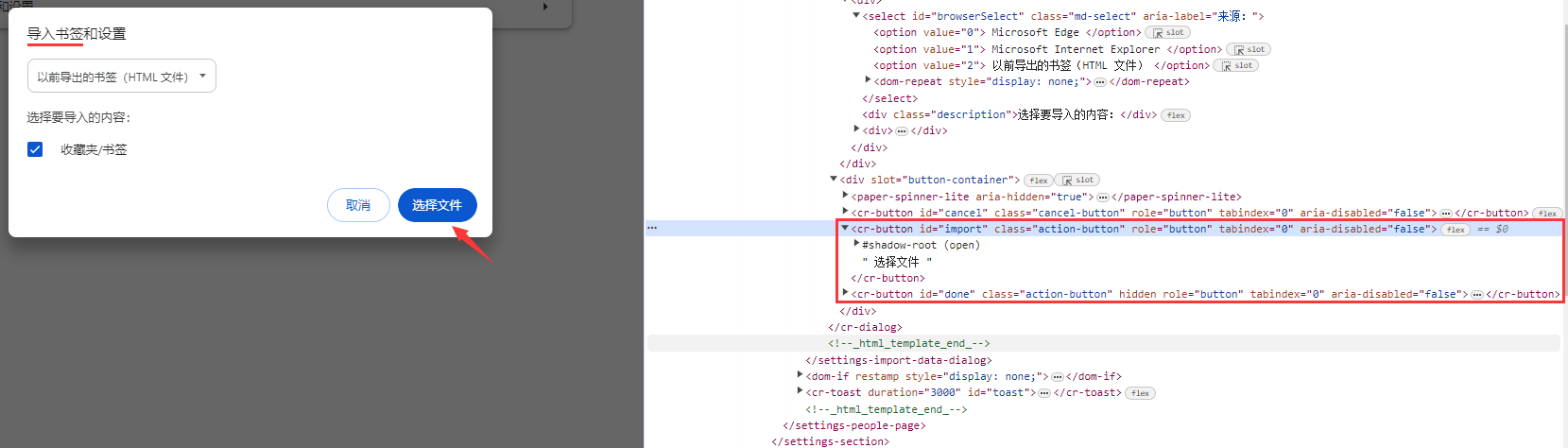This screenshot has width=1568, height=448.
Task: Click the id="import" attribute in selected row
Action: pyautogui.click(x=953, y=229)
